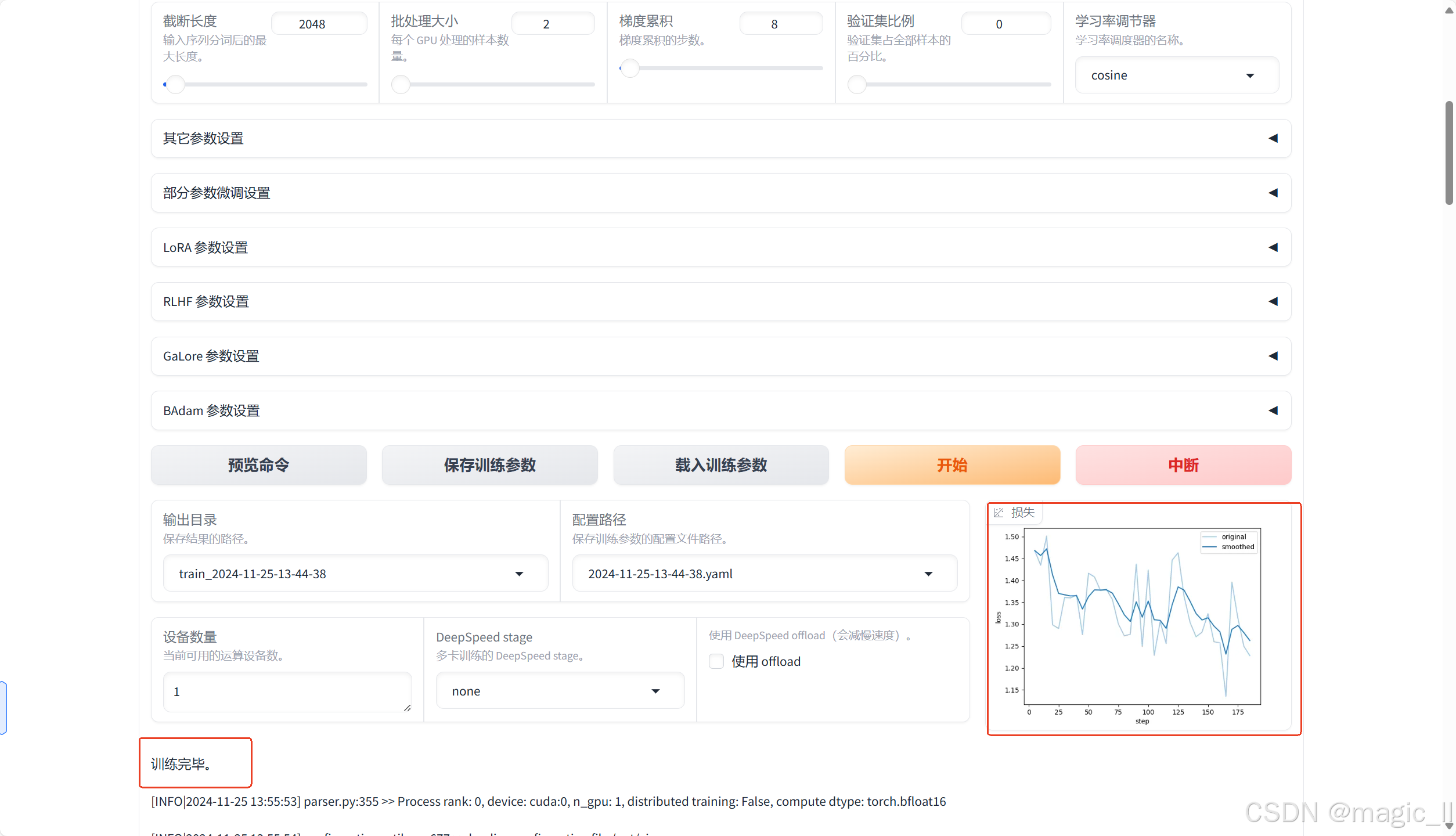The height and width of the screenshot is (836, 1456).
Task: Click the page vertical scrollbar thumb
Action: click(x=1449, y=153)
